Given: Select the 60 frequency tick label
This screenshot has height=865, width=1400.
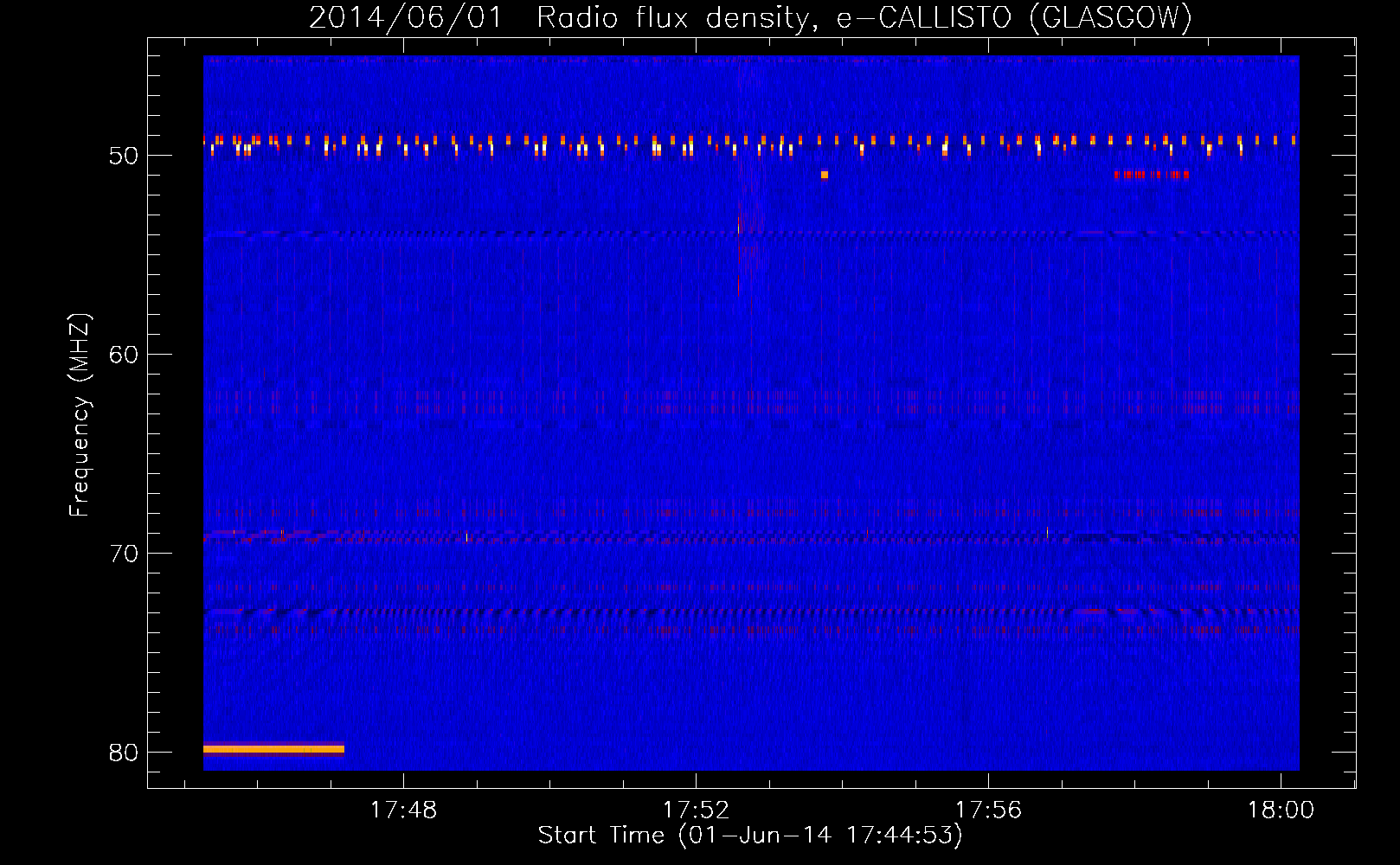Looking at the screenshot, I should [124, 355].
